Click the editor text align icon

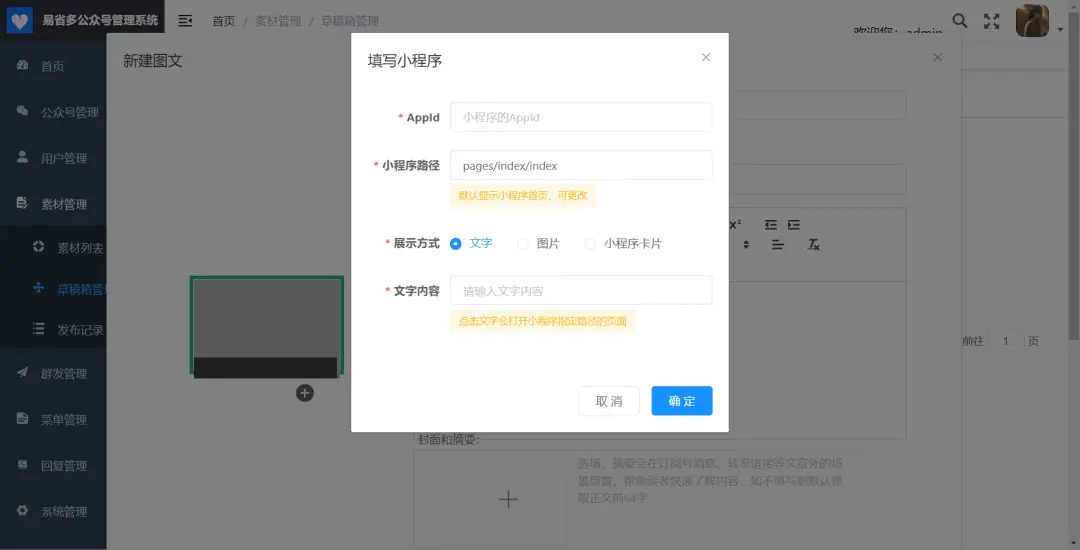778,244
